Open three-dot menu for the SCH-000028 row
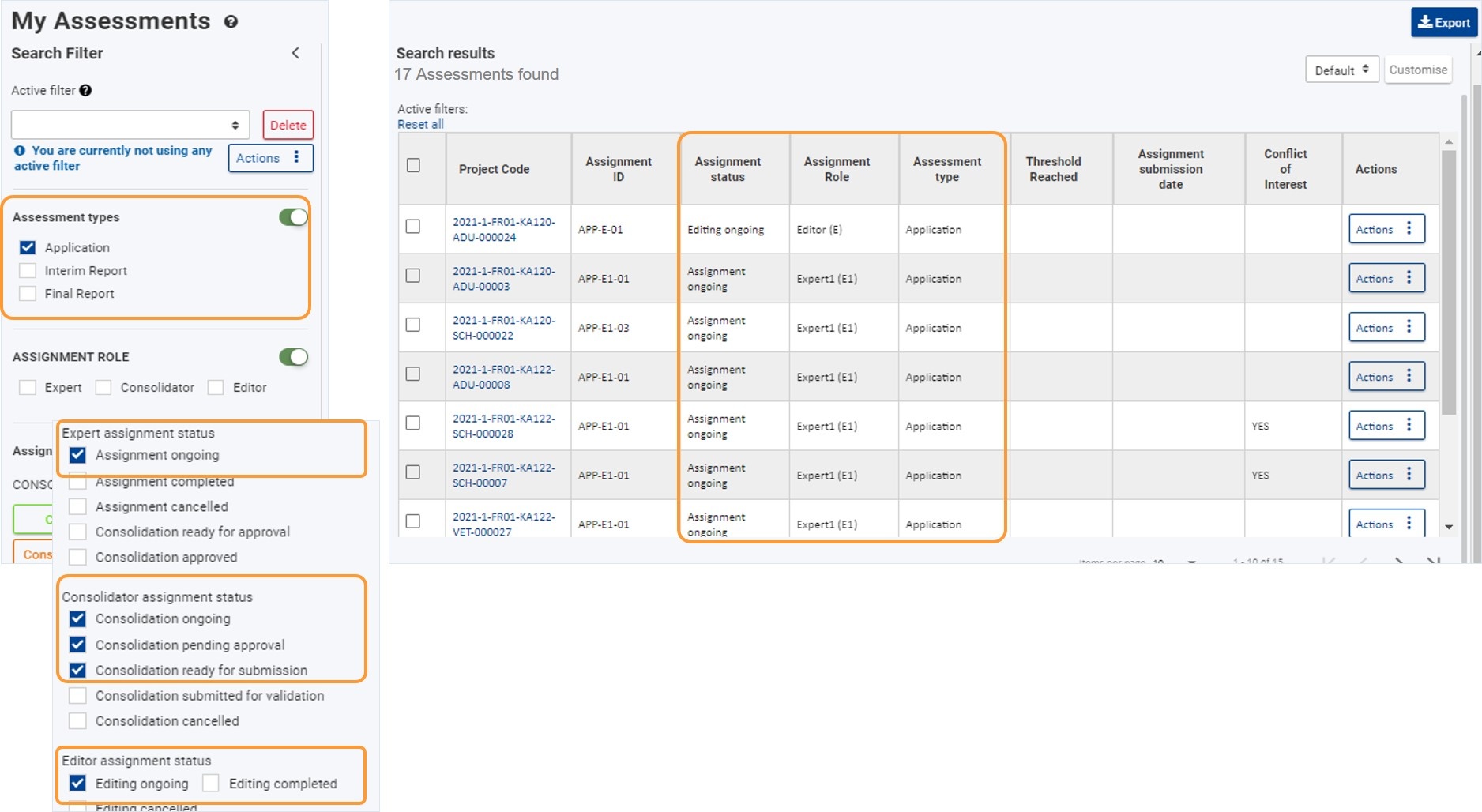 coord(1409,425)
